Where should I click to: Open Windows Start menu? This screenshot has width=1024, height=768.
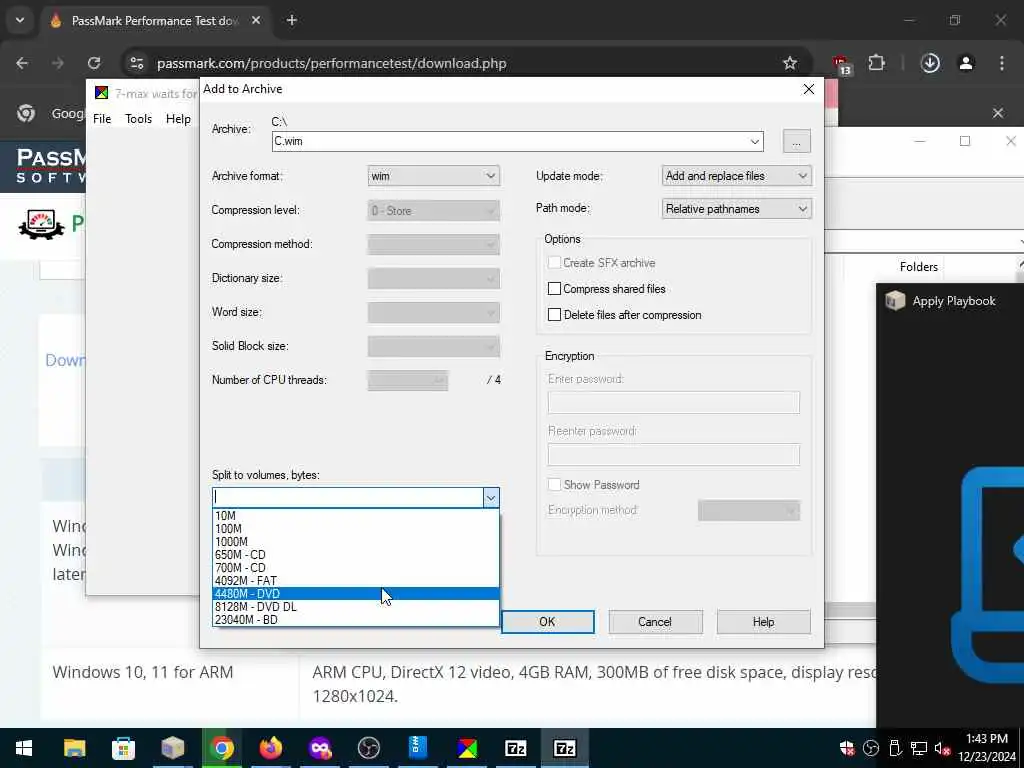point(24,748)
